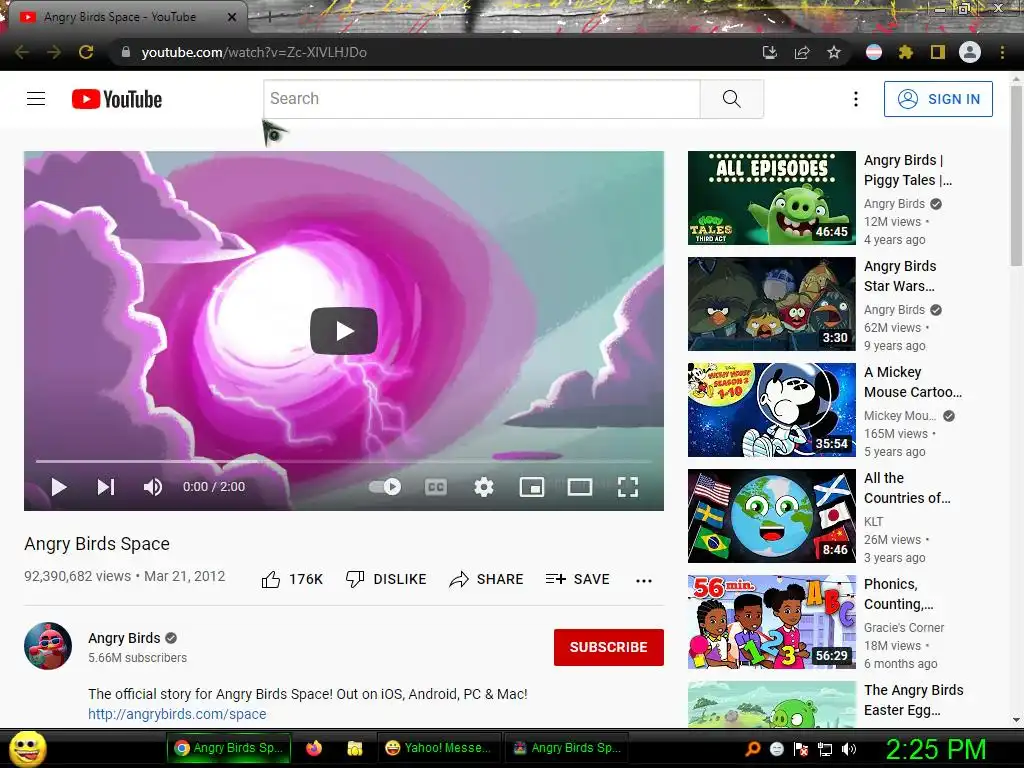Open the Mickey Mouse Cartoon thumbnail
This screenshot has height=768, width=1024.
click(771, 409)
